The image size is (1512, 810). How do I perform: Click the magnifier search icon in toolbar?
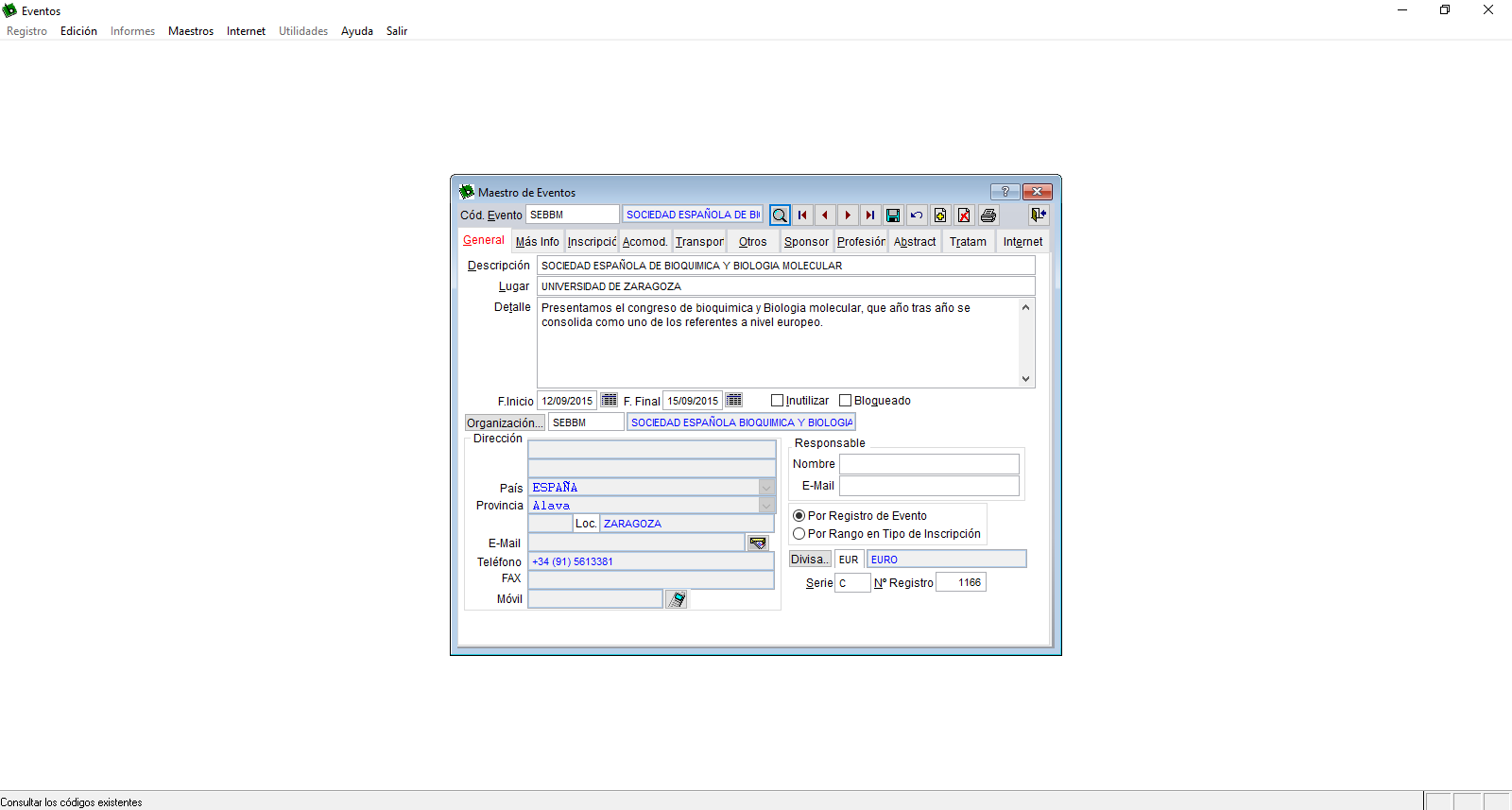tap(780, 215)
